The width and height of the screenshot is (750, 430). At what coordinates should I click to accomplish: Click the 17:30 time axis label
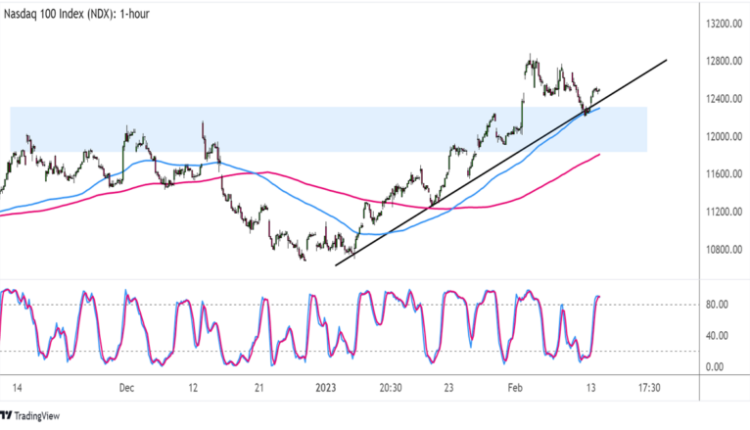click(x=650, y=387)
